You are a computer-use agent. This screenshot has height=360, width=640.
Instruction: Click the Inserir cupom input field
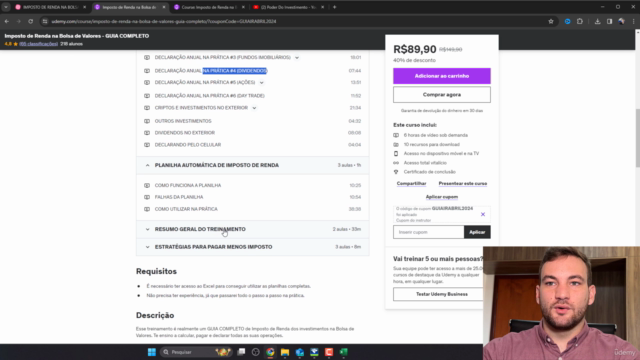tap(429, 232)
